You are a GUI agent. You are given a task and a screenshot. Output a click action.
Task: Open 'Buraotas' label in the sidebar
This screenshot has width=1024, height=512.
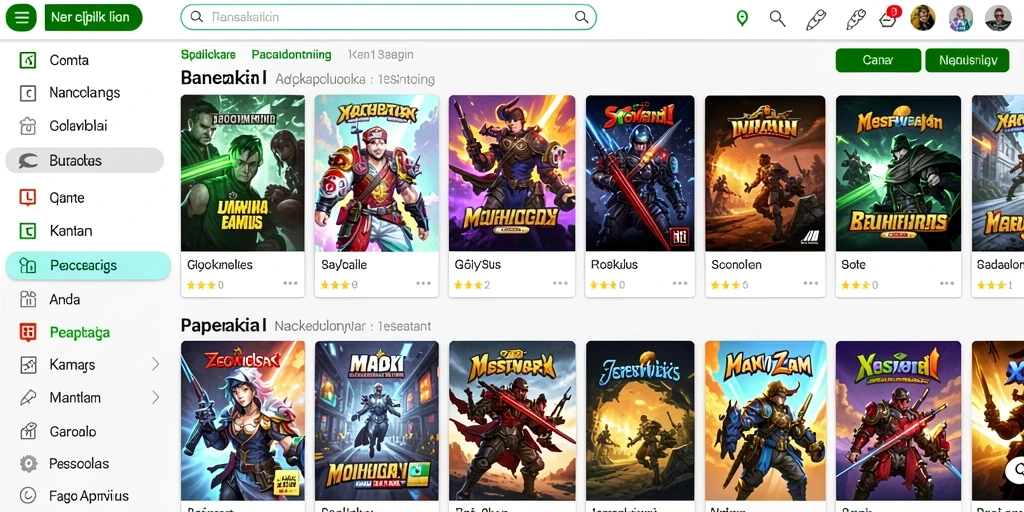[76, 161]
